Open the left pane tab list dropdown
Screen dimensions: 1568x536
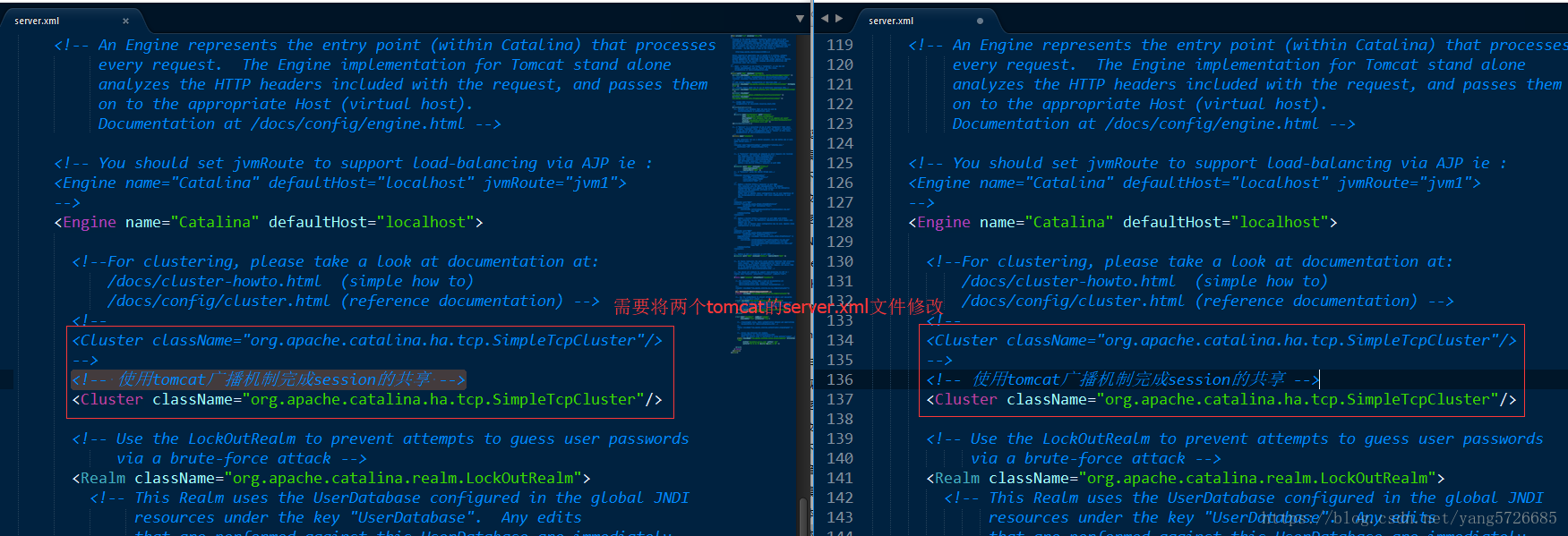pos(800,19)
